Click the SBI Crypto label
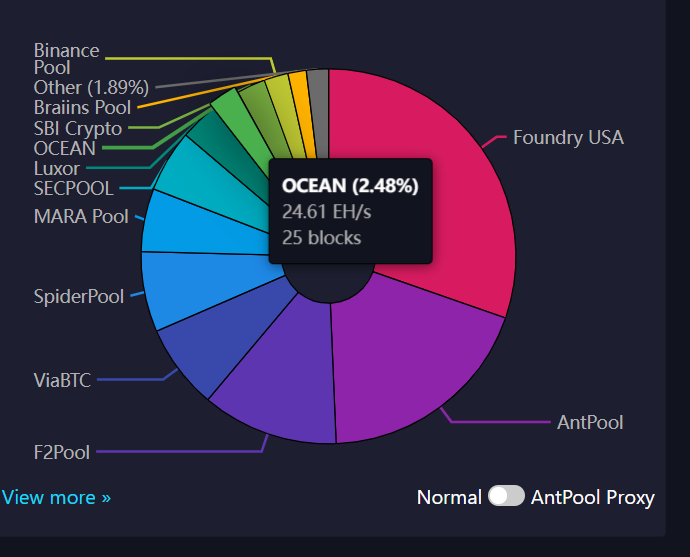The height and width of the screenshot is (557, 690). point(77,128)
